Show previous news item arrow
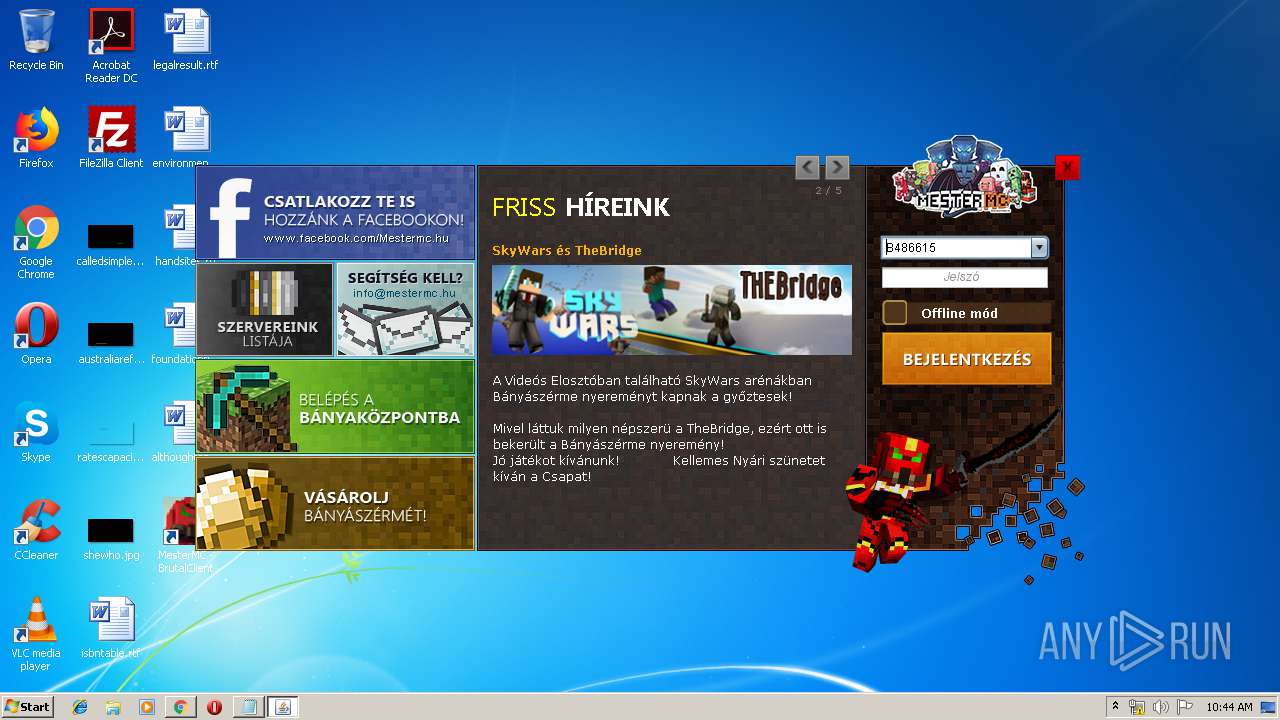1280x720 pixels. click(807, 167)
